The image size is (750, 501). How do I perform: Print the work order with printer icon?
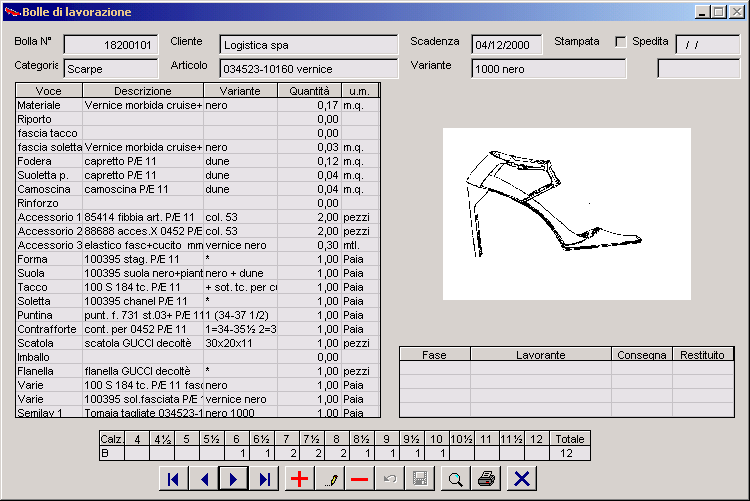click(486, 479)
